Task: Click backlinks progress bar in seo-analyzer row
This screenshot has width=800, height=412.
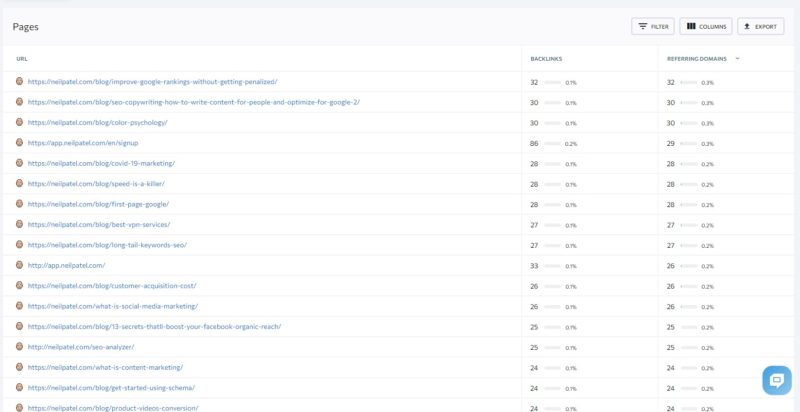Action: (x=553, y=348)
